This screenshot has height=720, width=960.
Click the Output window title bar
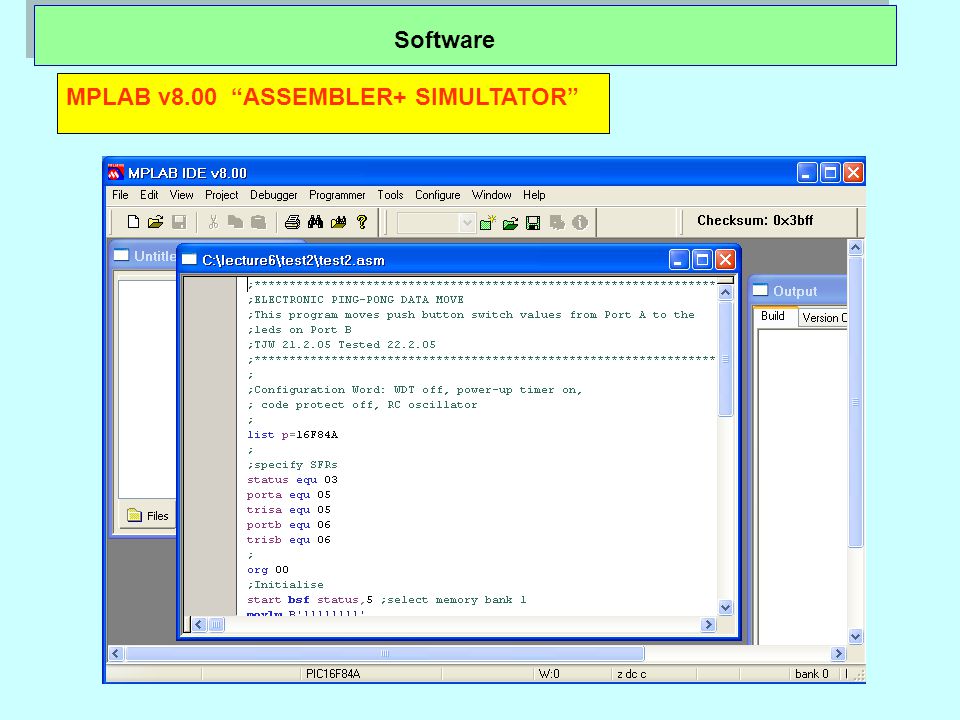pyautogui.click(x=798, y=291)
